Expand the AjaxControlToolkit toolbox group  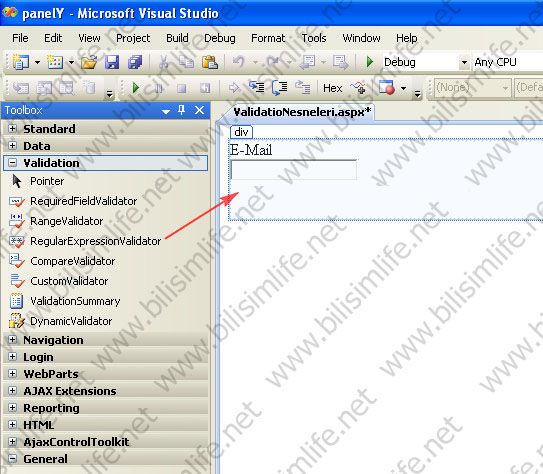click(12, 441)
